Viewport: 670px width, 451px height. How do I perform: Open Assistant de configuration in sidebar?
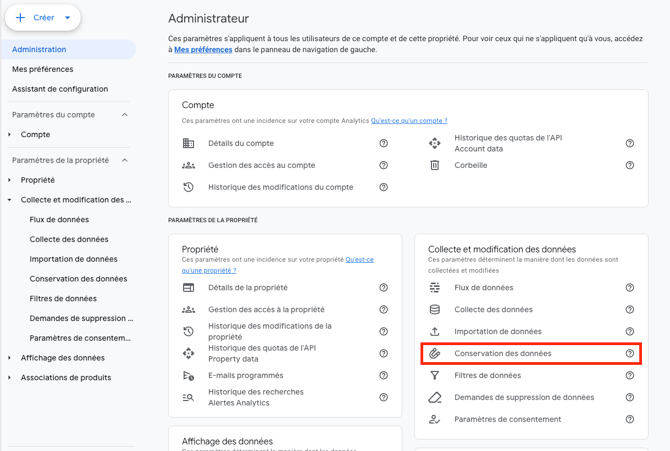60,89
